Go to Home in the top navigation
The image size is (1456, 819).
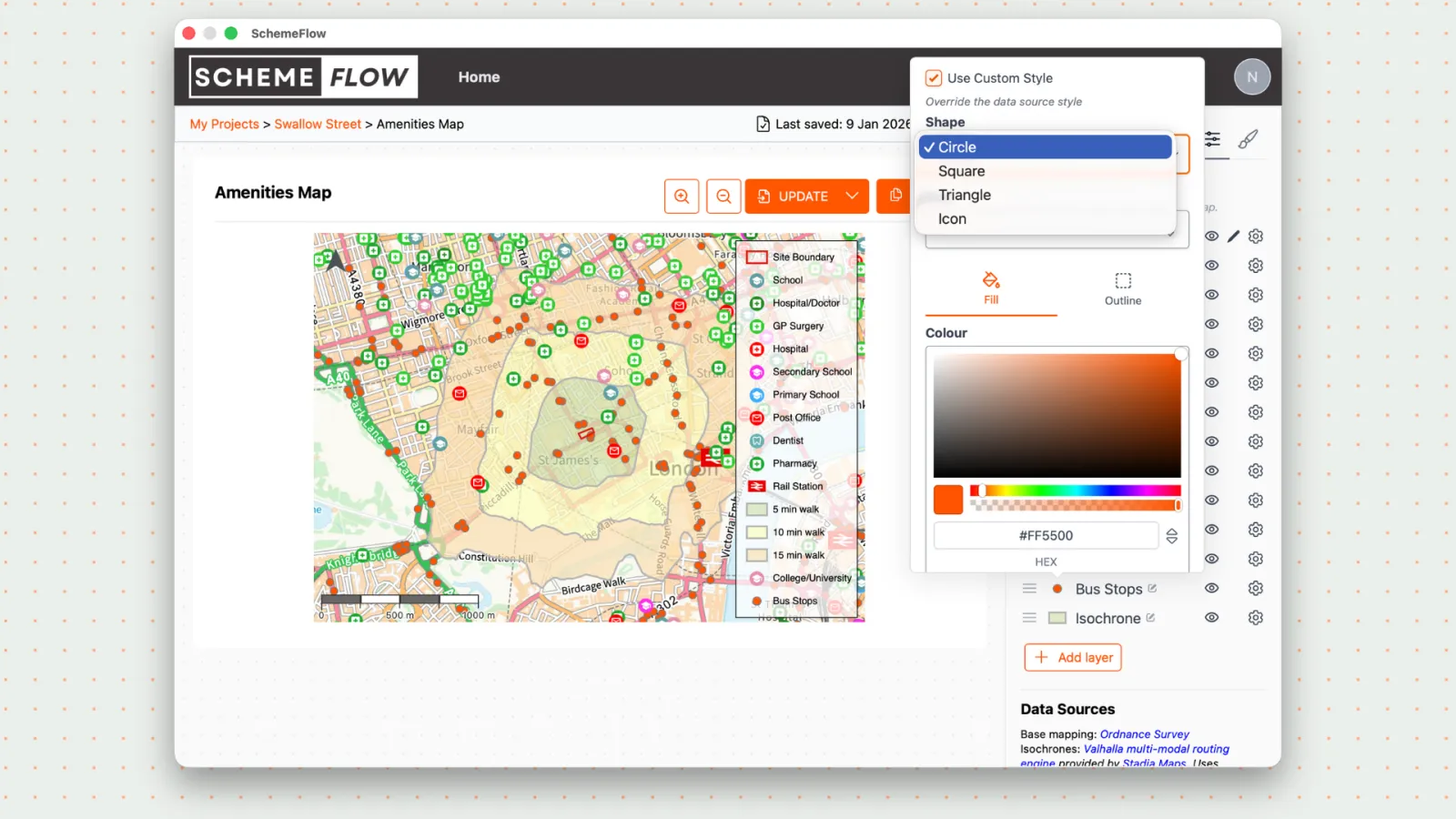click(x=479, y=77)
